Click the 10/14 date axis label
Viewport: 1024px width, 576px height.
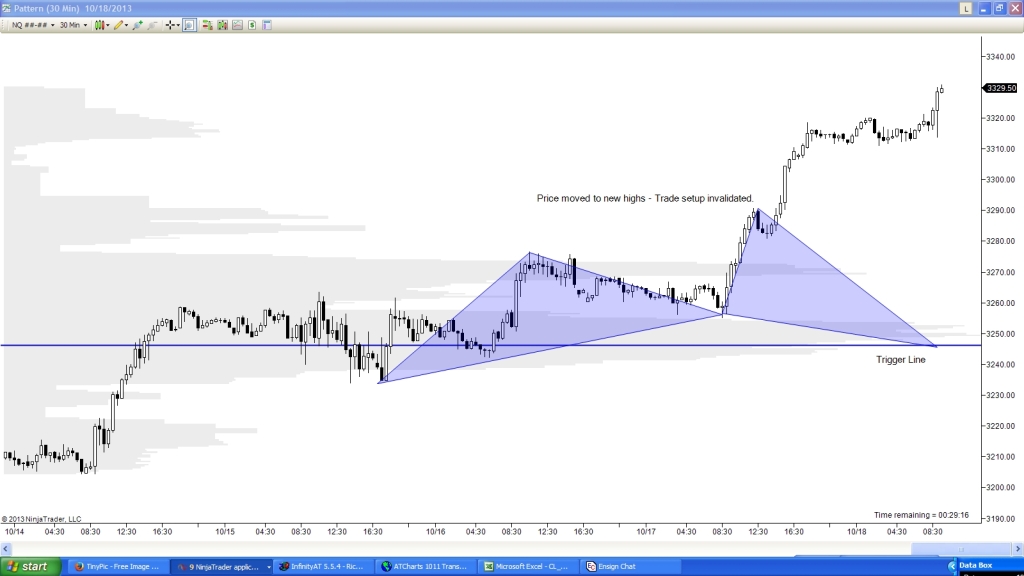(x=14, y=532)
